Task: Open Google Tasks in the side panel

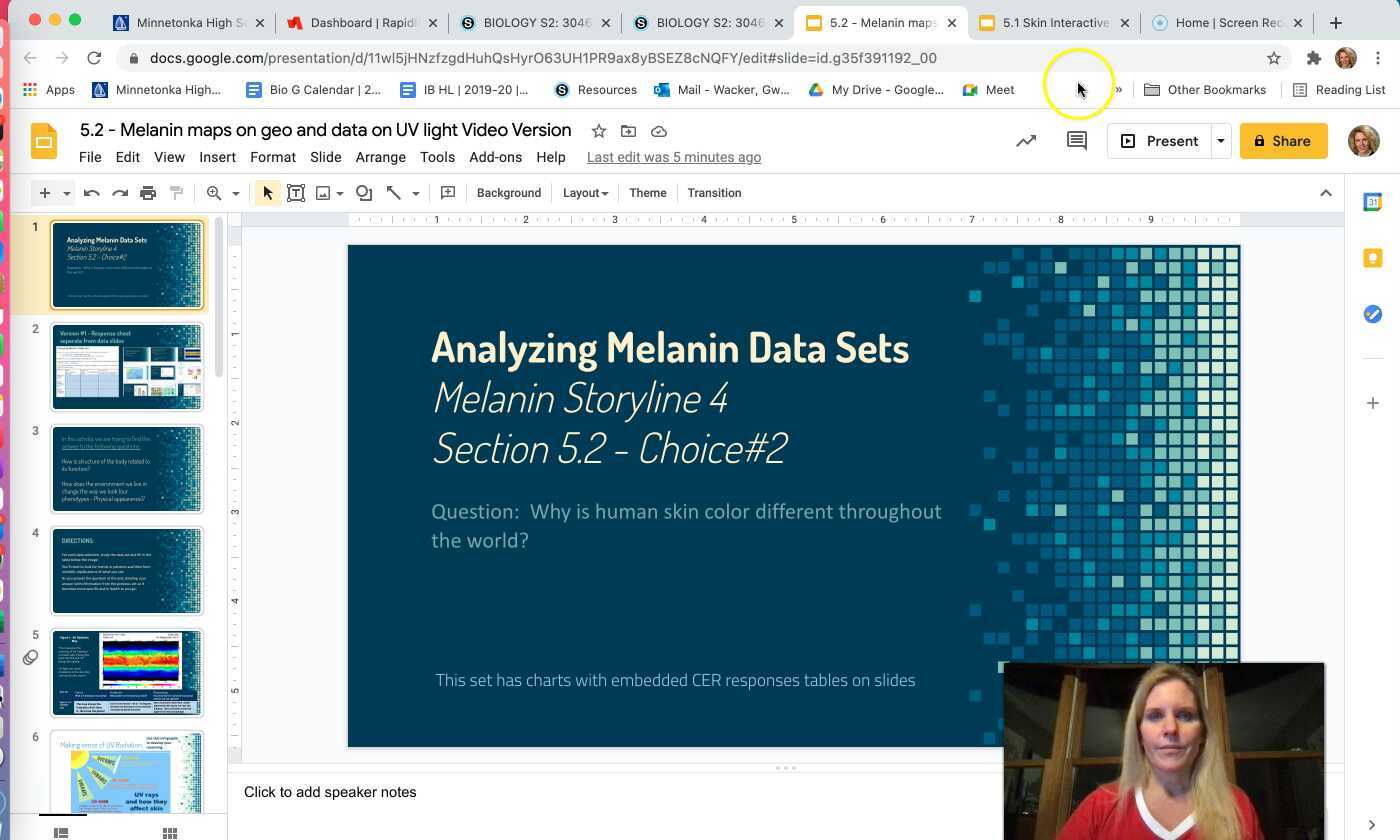Action: pos(1372,313)
